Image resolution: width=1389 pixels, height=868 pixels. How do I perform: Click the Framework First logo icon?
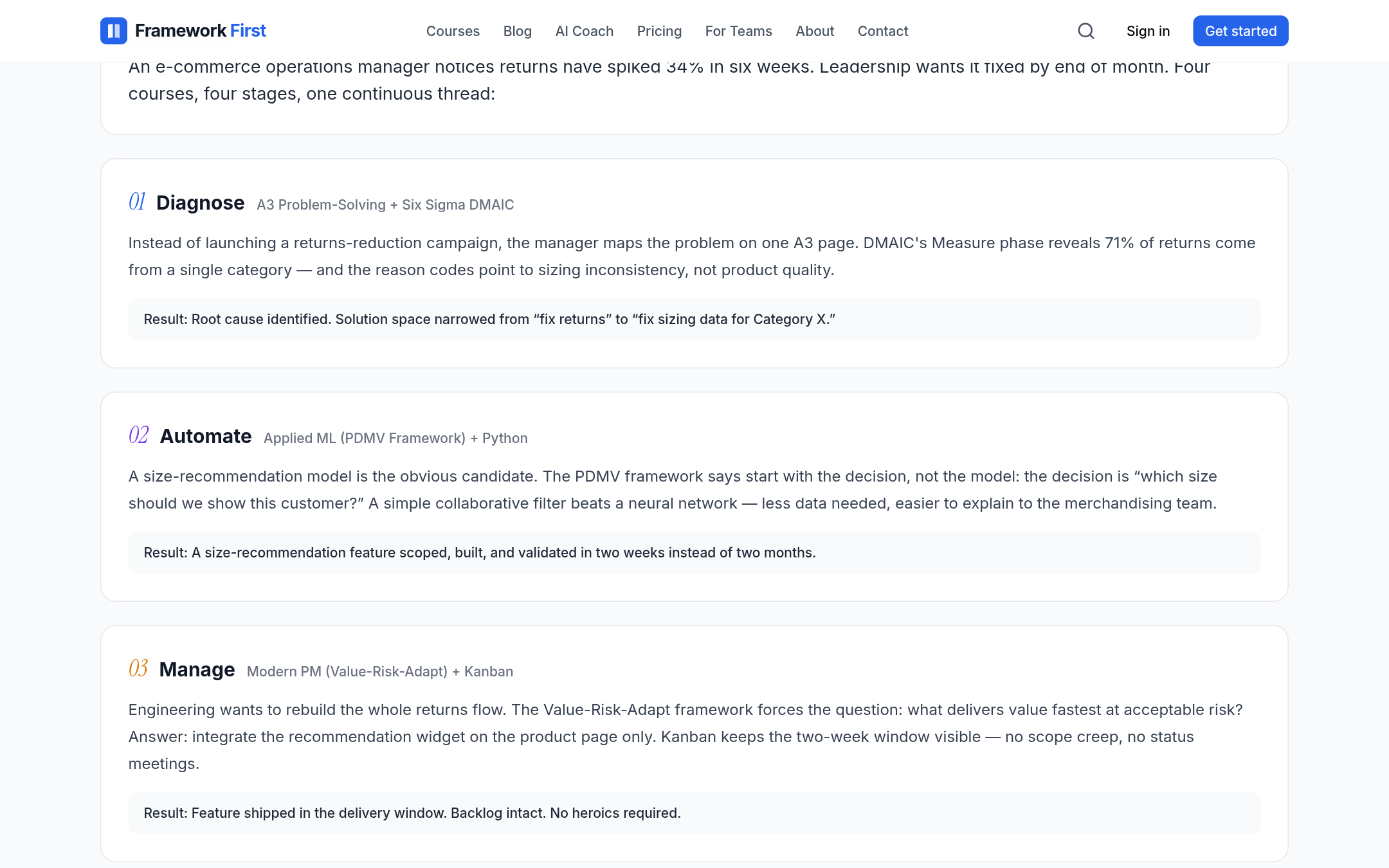(x=114, y=31)
